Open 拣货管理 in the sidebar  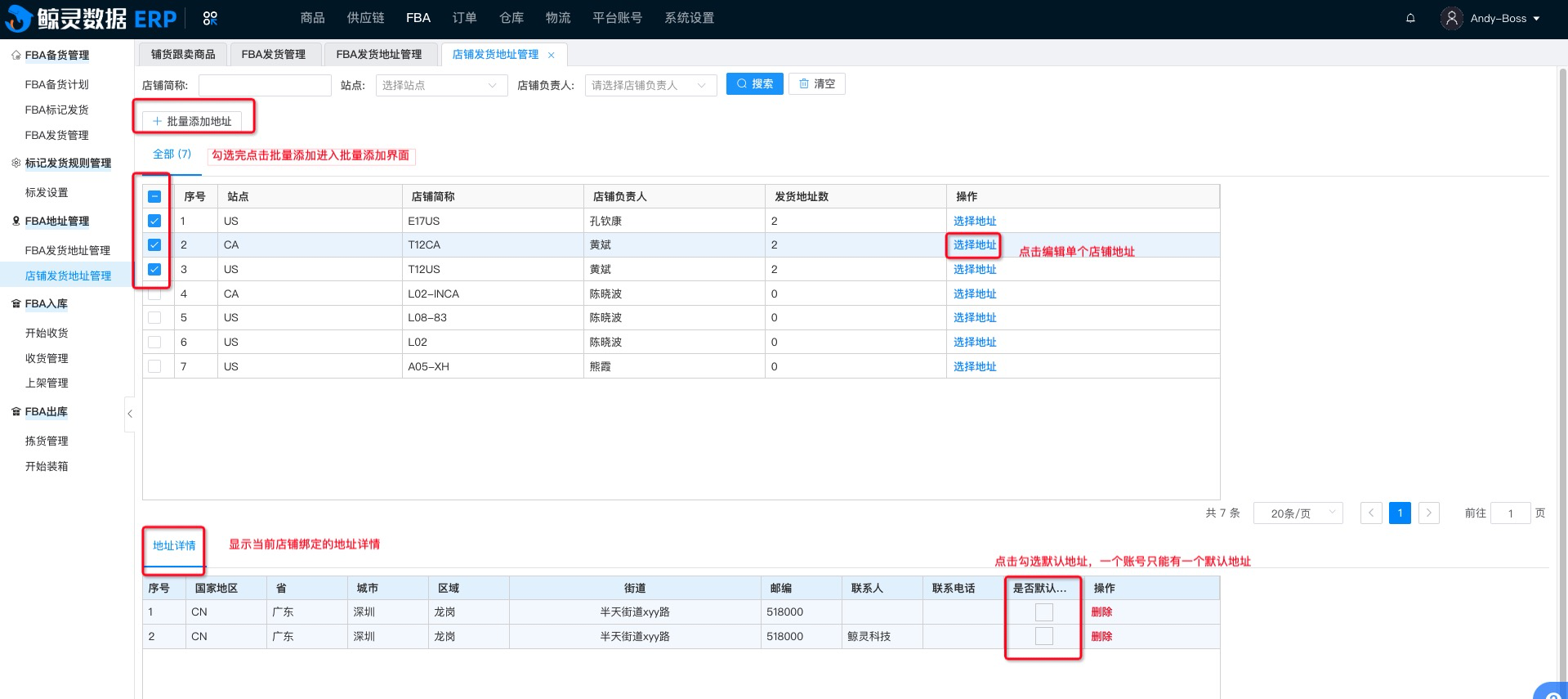point(47,441)
